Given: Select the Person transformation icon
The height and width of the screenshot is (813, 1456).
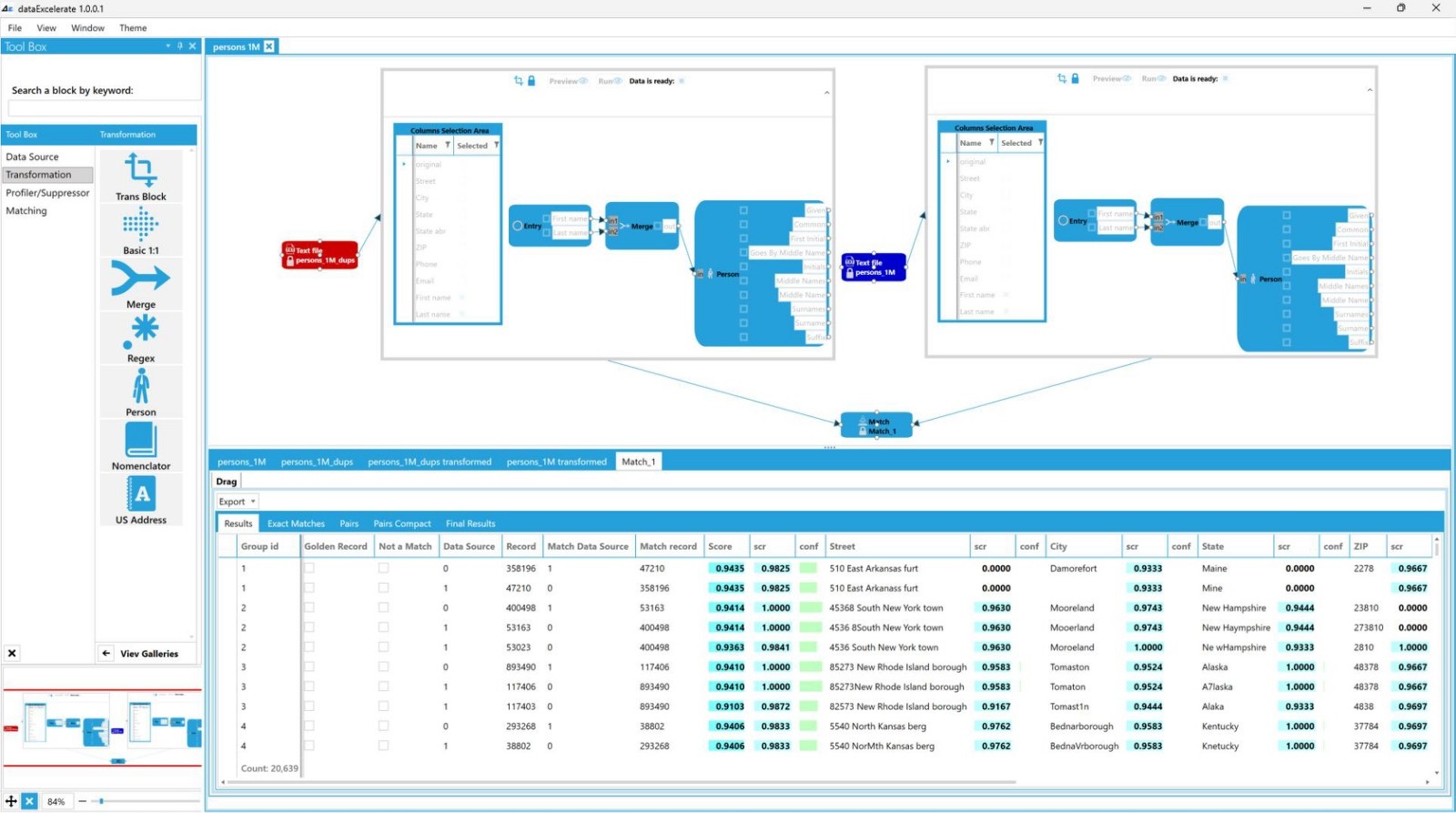Looking at the screenshot, I should click(140, 387).
